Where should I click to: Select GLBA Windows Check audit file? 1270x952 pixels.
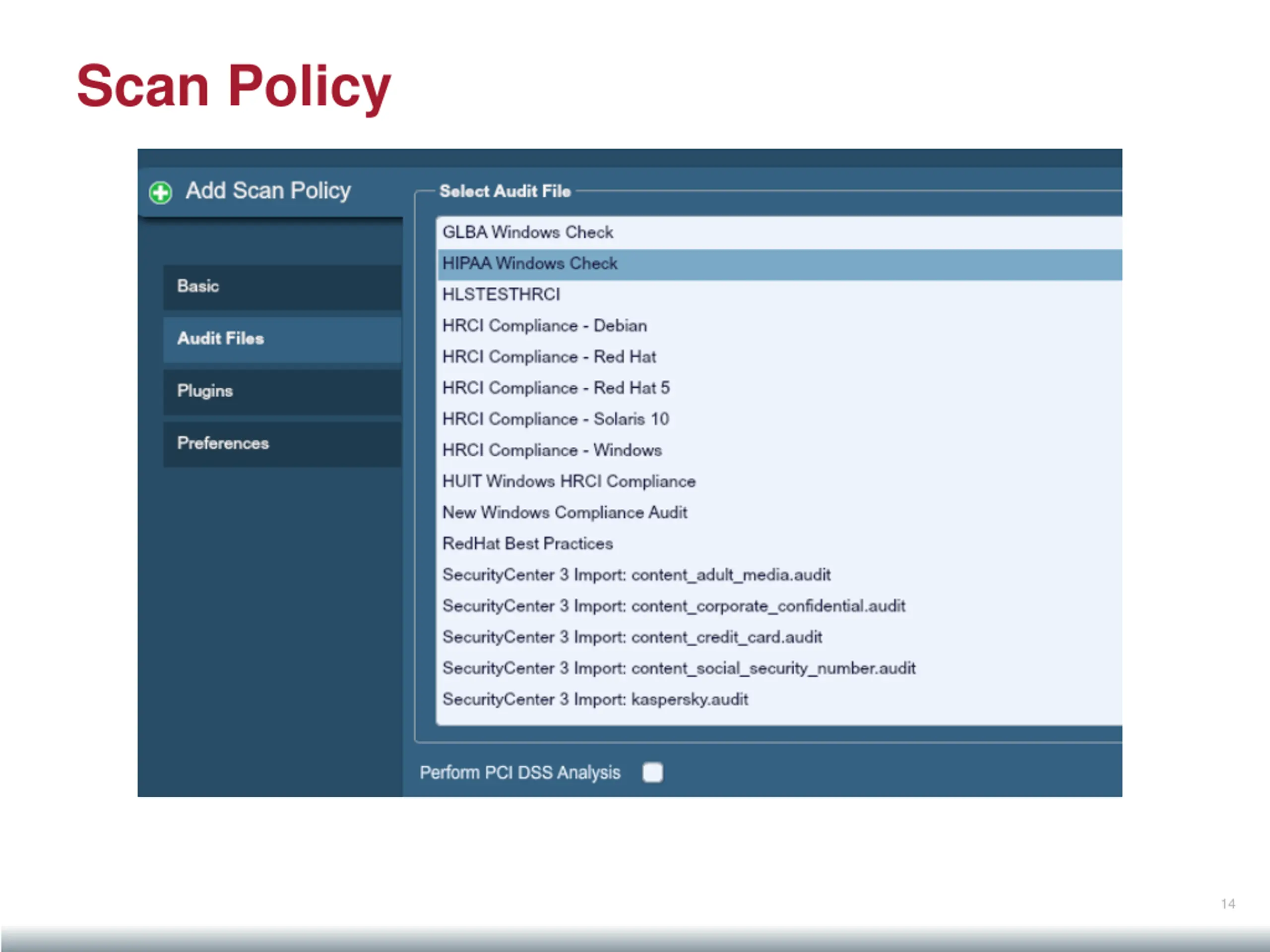pos(779,233)
